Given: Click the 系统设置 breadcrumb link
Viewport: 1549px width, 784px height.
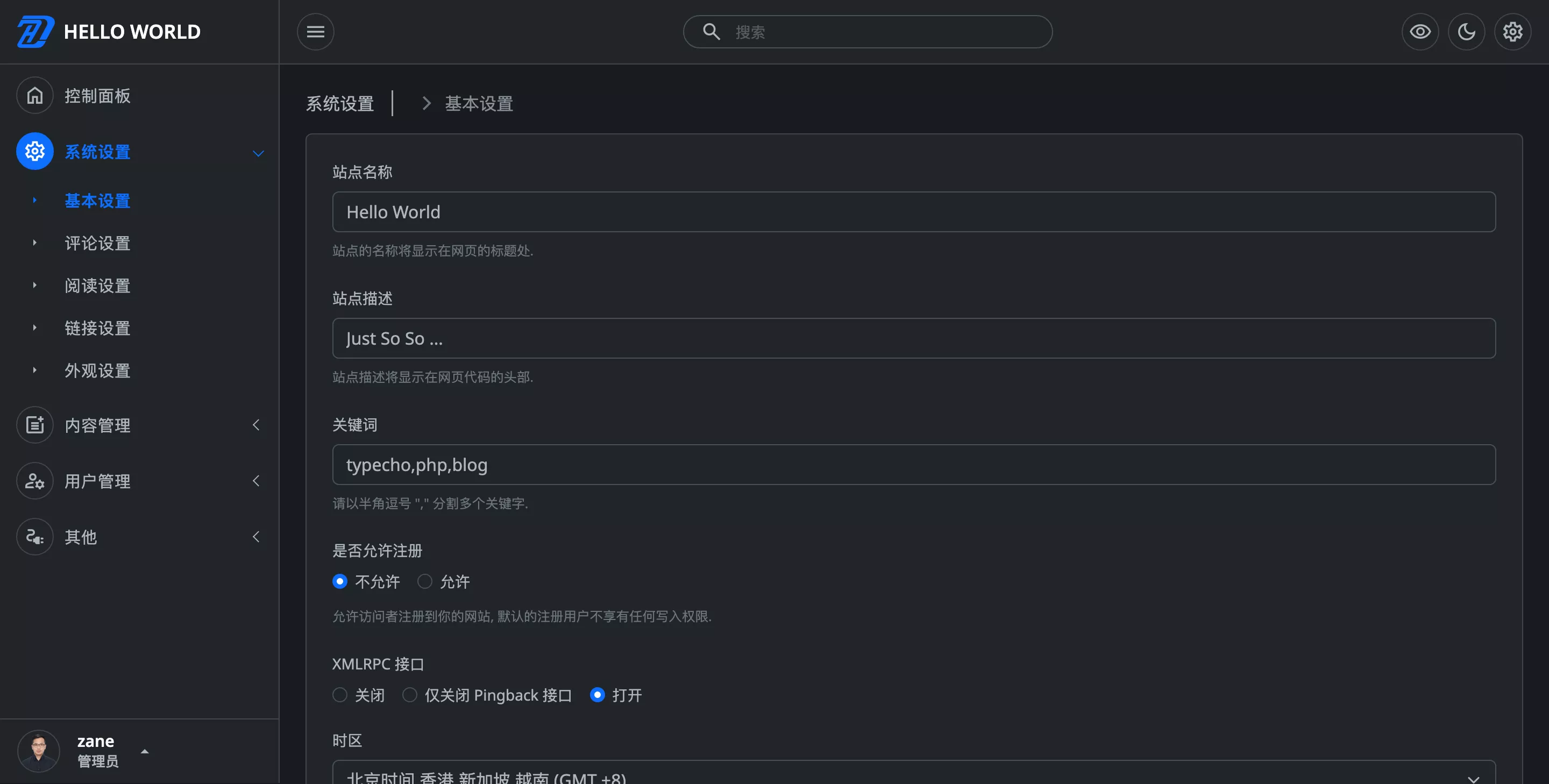Looking at the screenshot, I should [339, 103].
